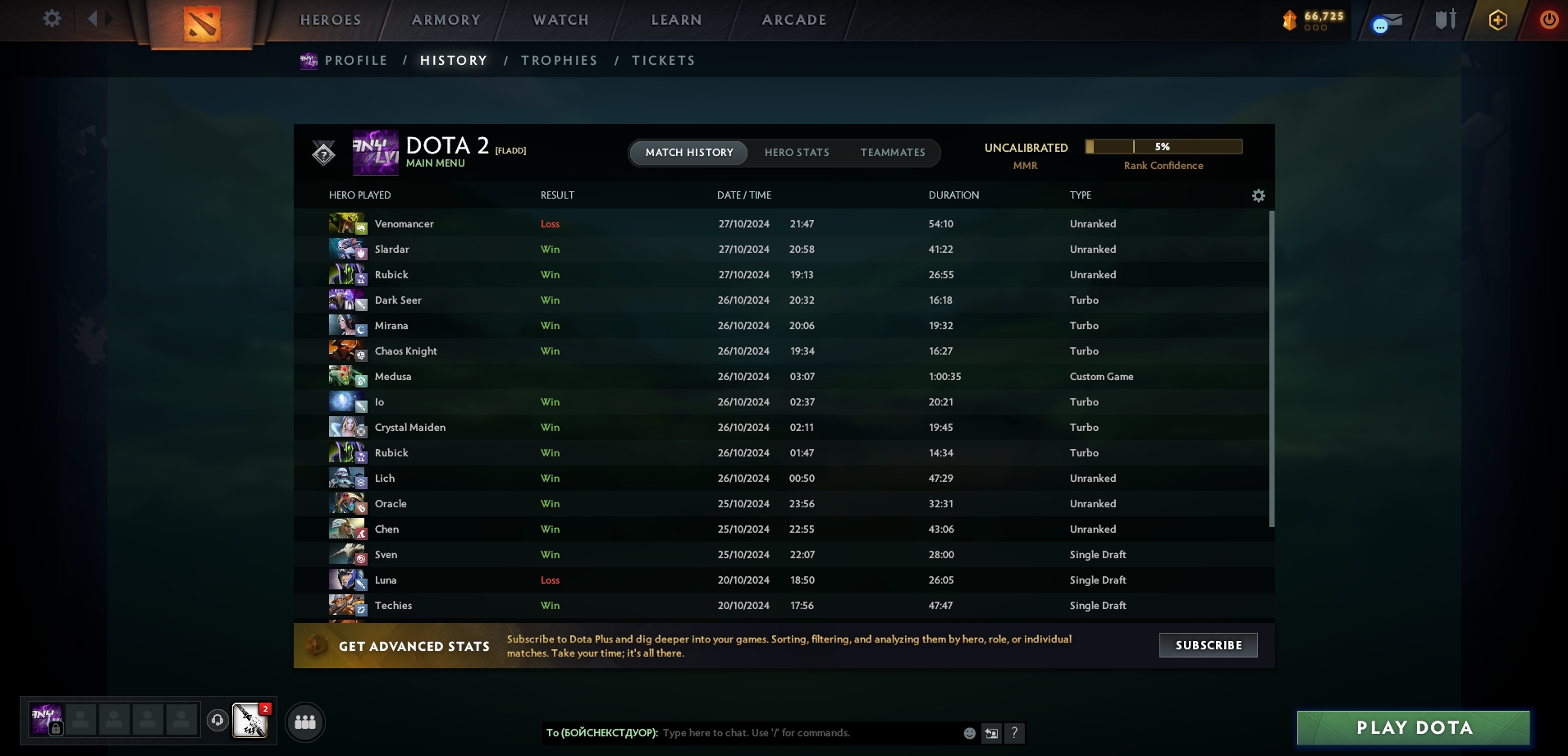
Task: Click the UNCALIBRATED MMR label
Action: point(1026,156)
